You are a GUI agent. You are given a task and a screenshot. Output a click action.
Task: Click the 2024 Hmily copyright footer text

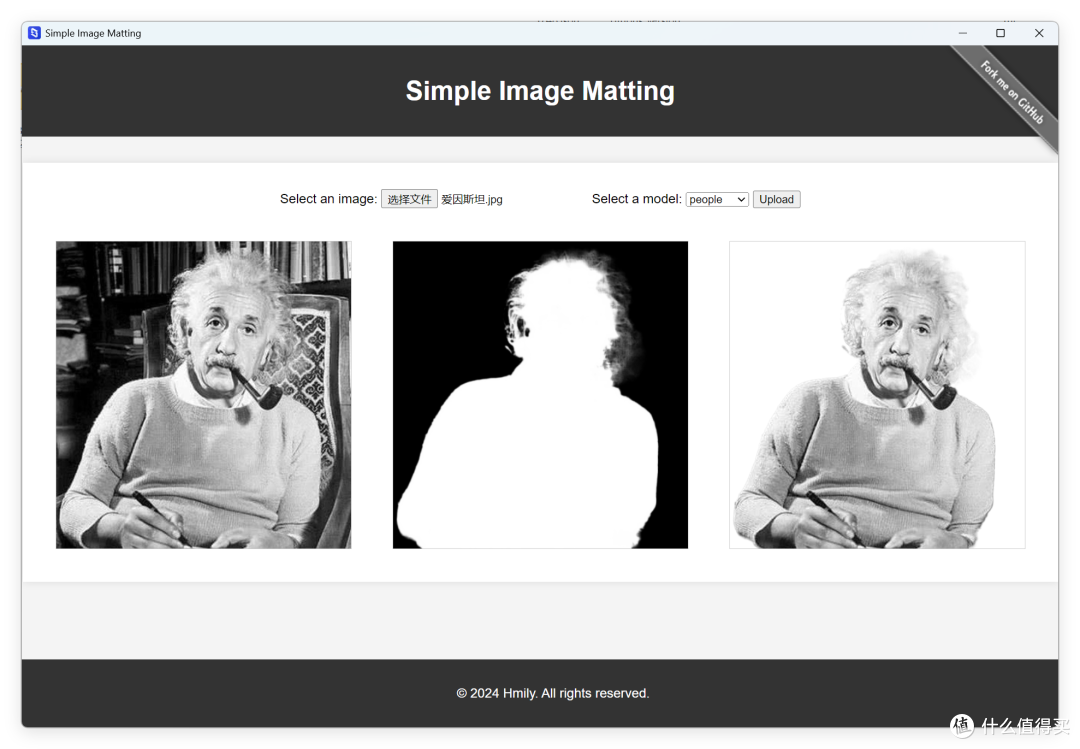click(553, 693)
